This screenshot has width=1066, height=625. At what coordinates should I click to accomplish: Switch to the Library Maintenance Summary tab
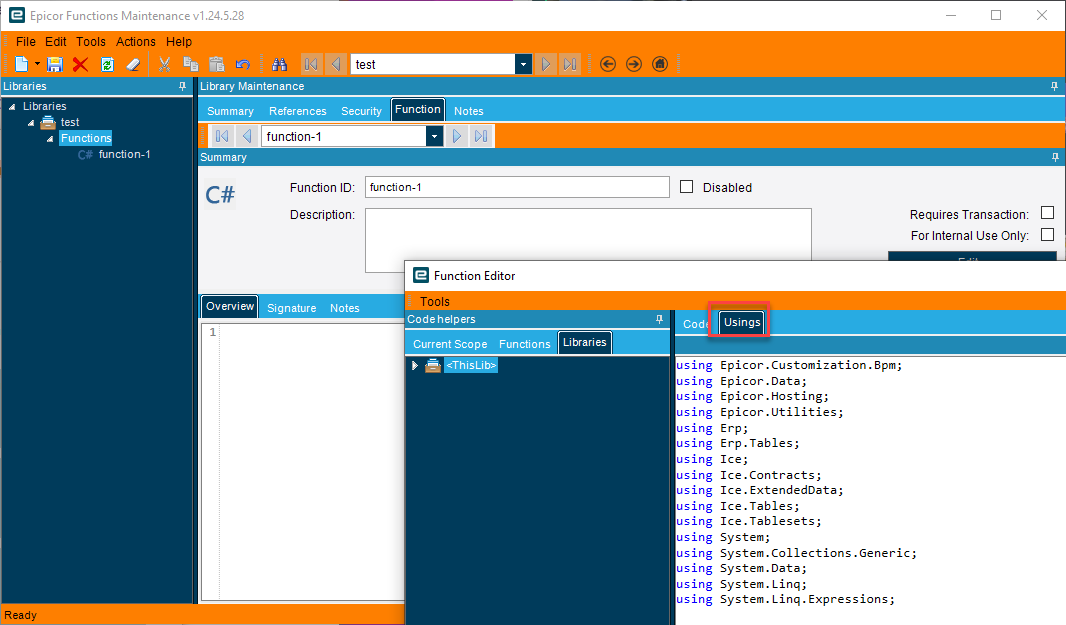(230, 111)
